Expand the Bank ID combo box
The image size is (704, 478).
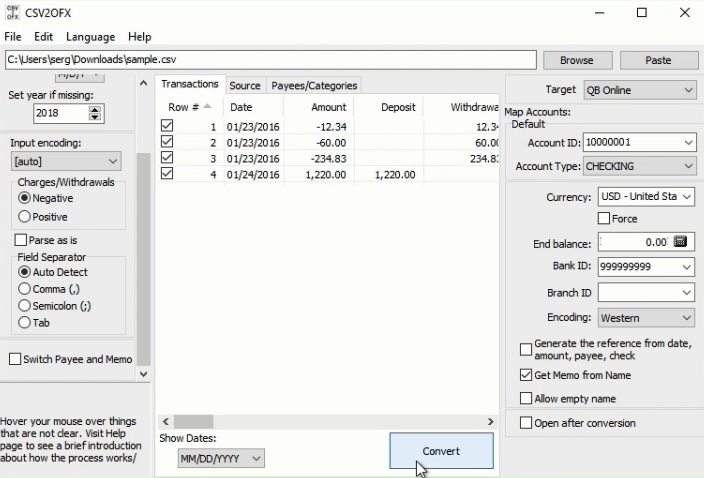686,267
